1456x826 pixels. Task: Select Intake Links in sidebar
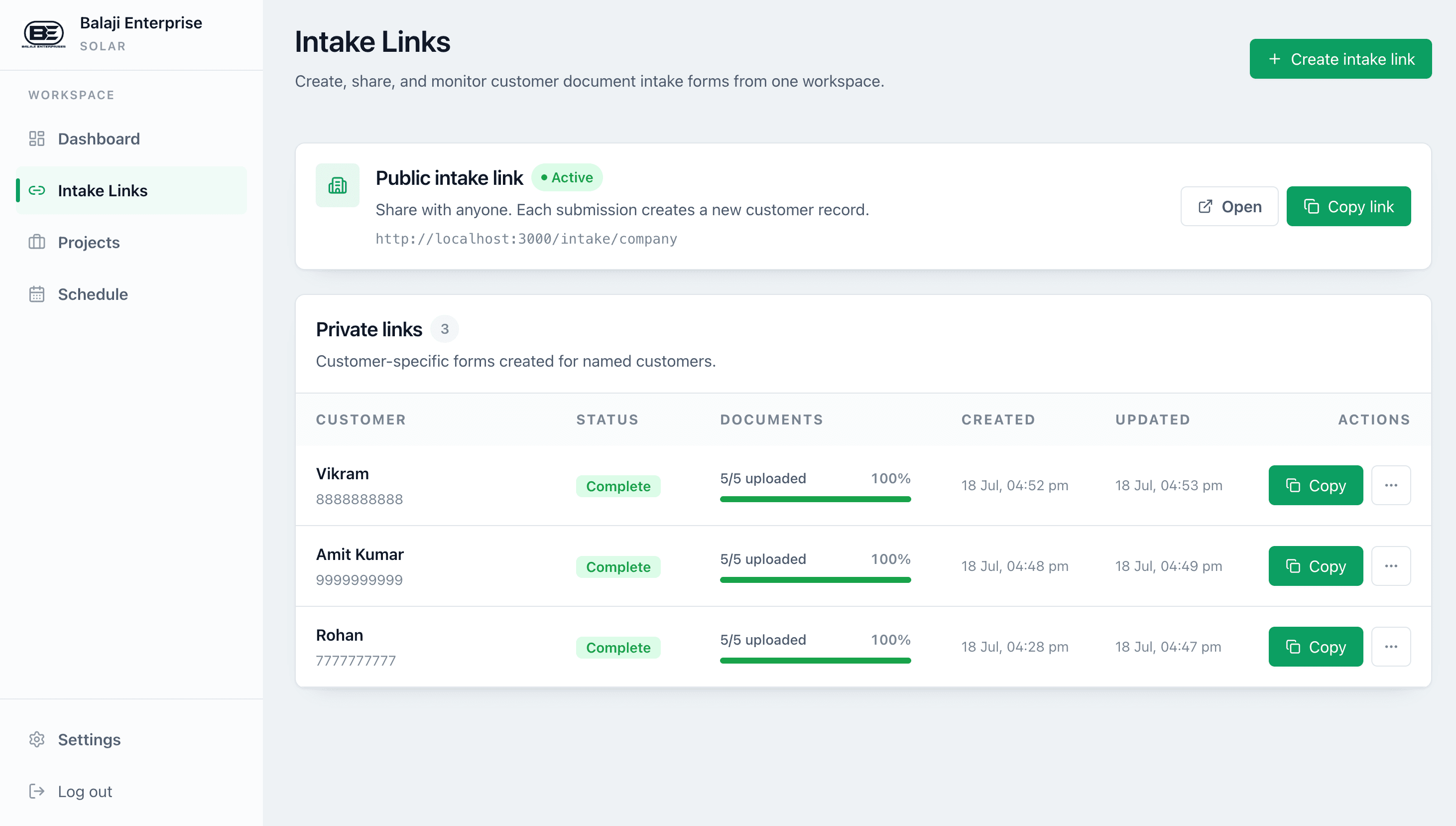pyautogui.click(x=131, y=191)
